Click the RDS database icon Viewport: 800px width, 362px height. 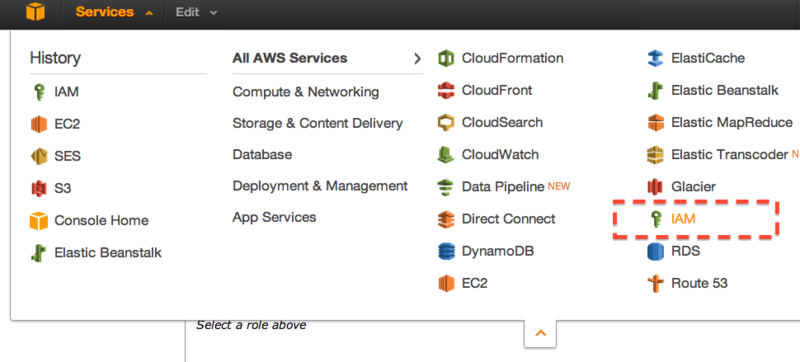(x=655, y=251)
